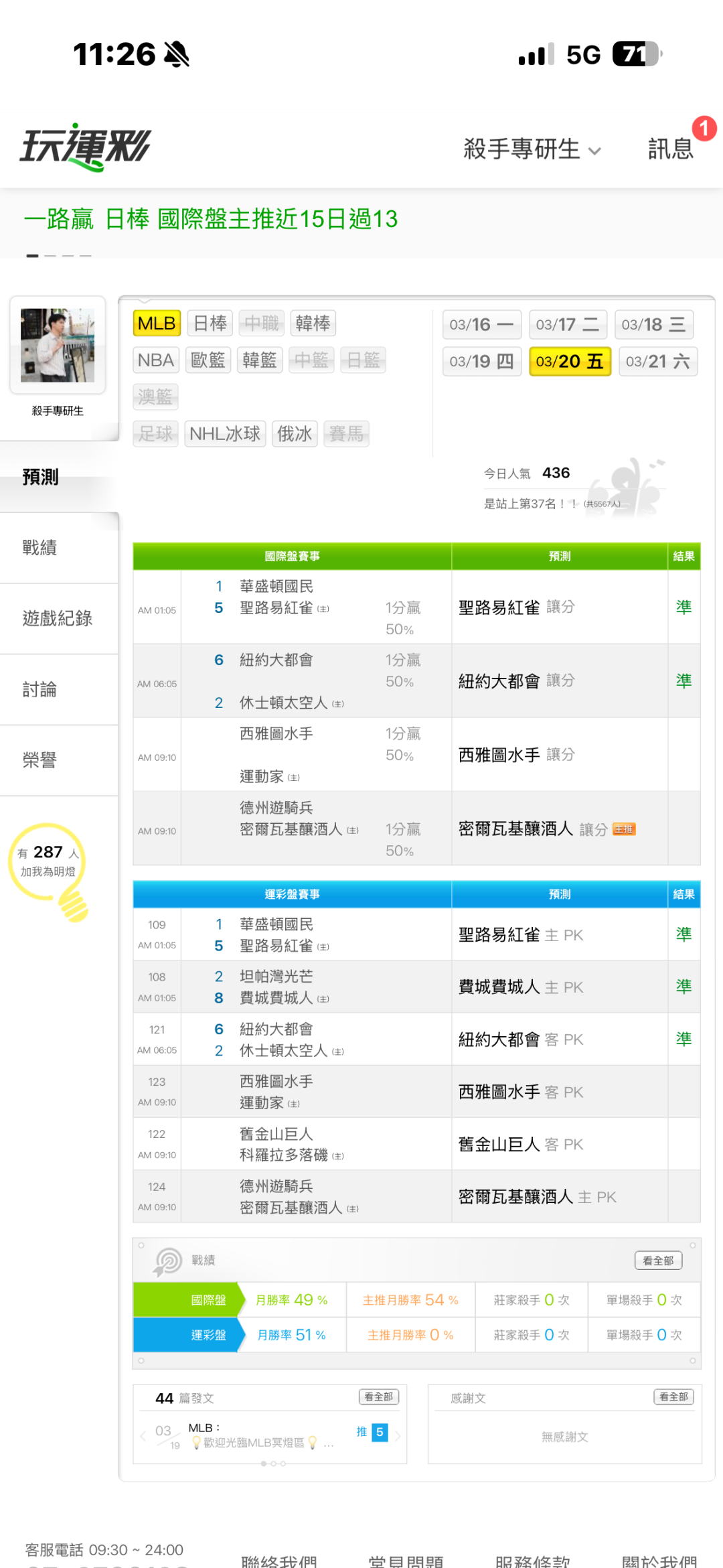Viewport: 723px width, 1568px height.
Task: Open the 討論 sidebar section
Action: 59,690
